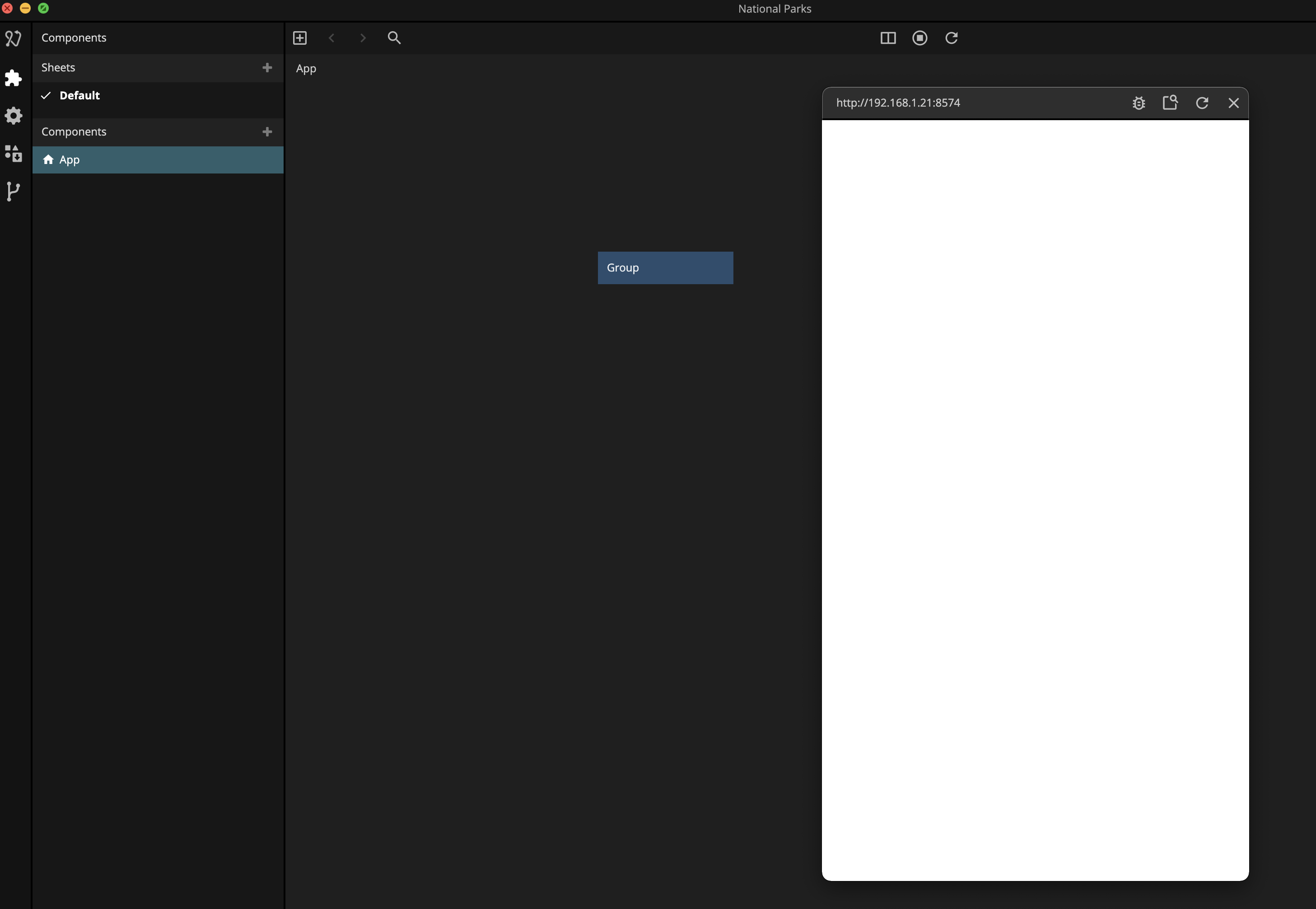Open preview in a separate window
The width and height of the screenshot is (1316, 909).
[x=1170, y=103]
